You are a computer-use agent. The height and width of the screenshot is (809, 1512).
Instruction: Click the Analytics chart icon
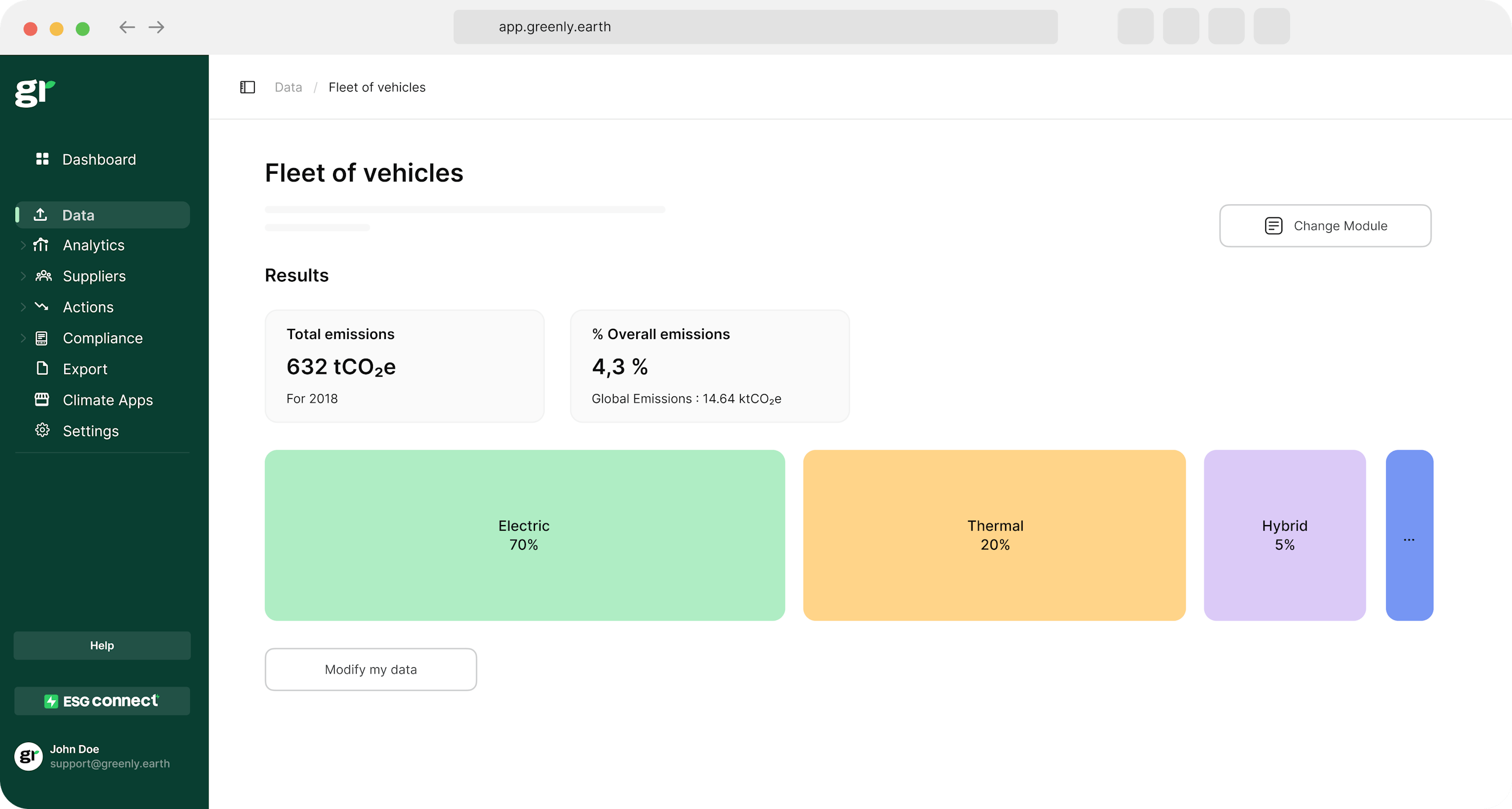click(x=41, y=245)
